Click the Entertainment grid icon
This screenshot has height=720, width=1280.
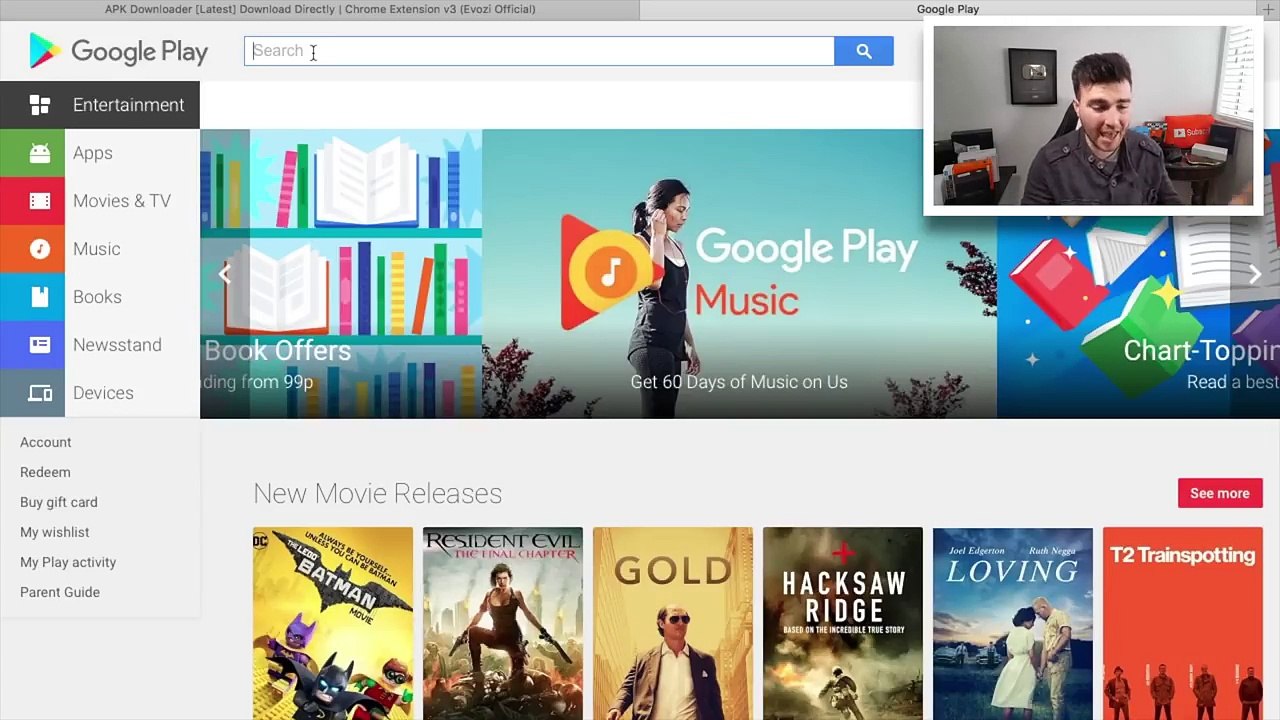(x=40, y=105)
